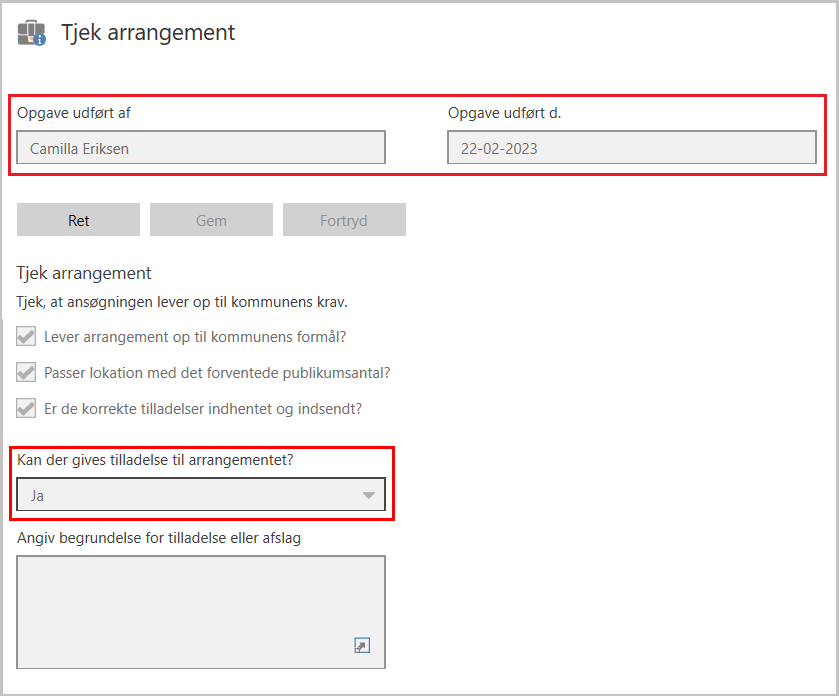Click the 'Tjek arrangement' section heading below buttons
Viewport: 839px width, 696px height.
click(84, 273)
